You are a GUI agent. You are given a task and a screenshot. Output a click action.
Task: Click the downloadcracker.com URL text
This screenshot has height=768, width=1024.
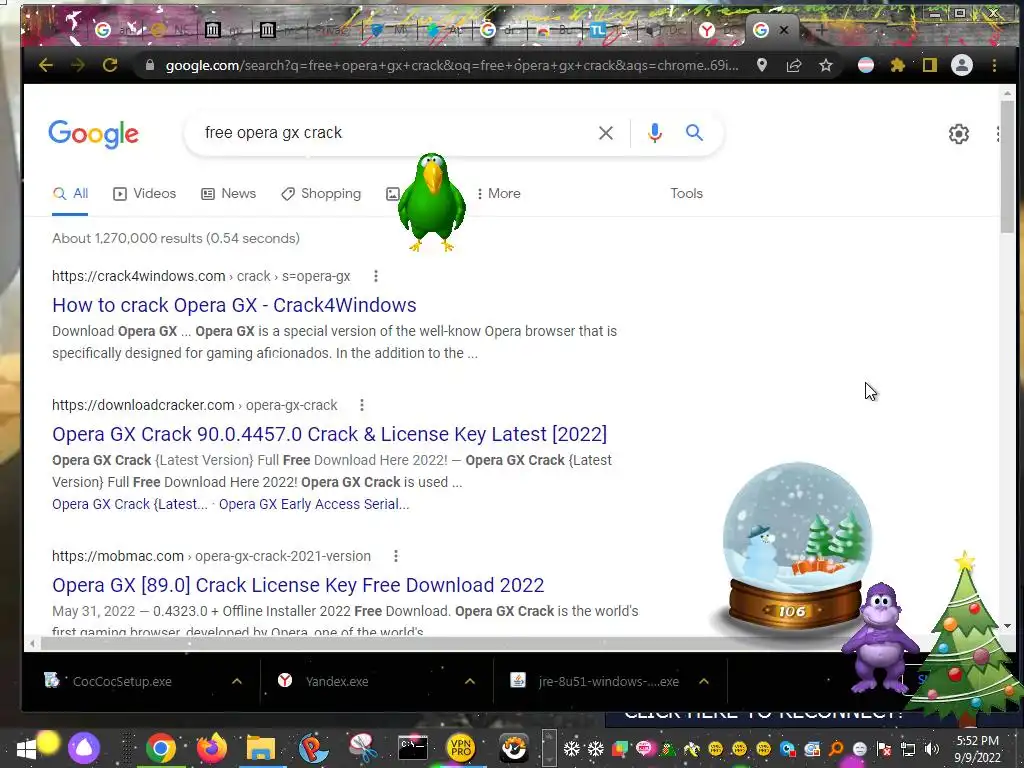pyautogui.click(x=195, y=405)
